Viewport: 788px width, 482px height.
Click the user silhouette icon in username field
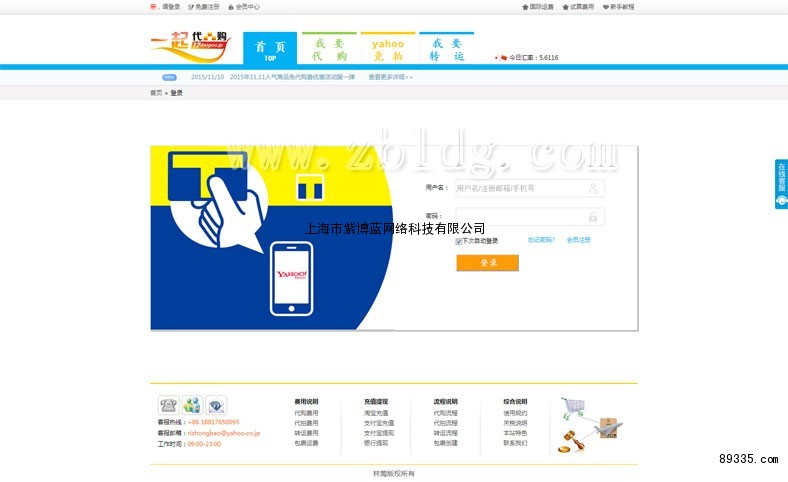[593, 188]
